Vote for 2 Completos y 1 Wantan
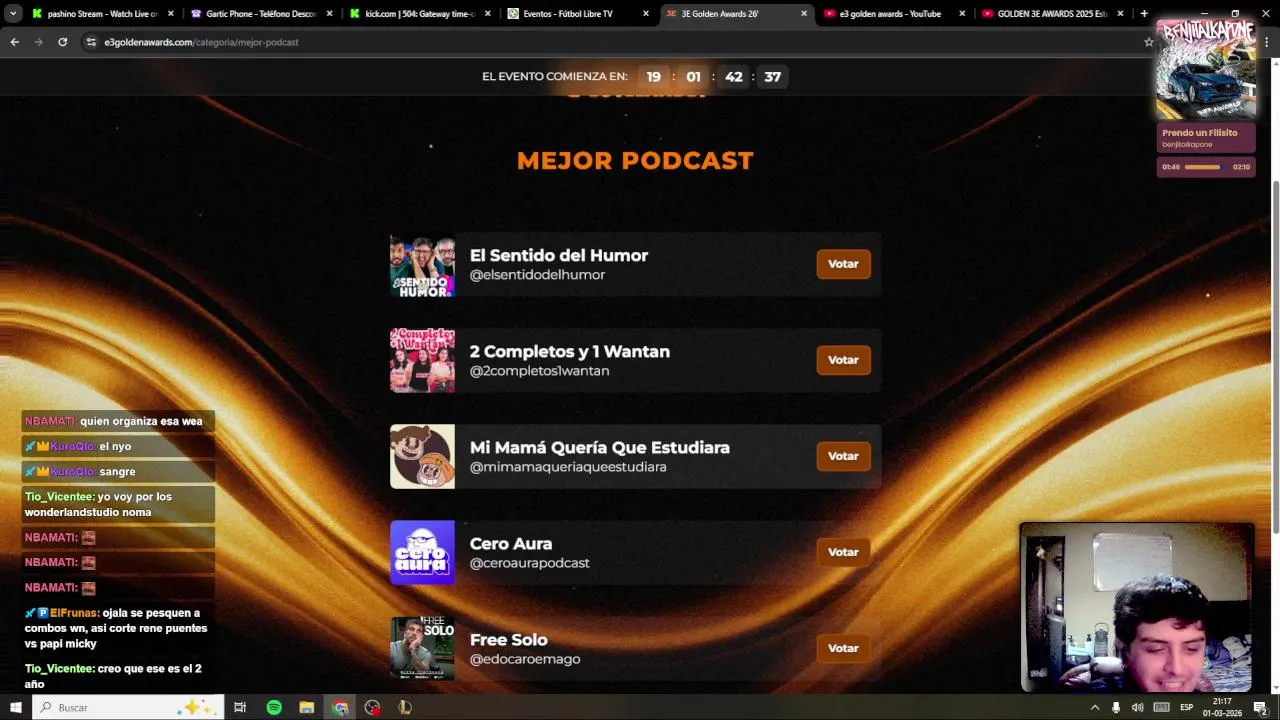Screen dimensions: 1280x720 [x=843, y=360]
